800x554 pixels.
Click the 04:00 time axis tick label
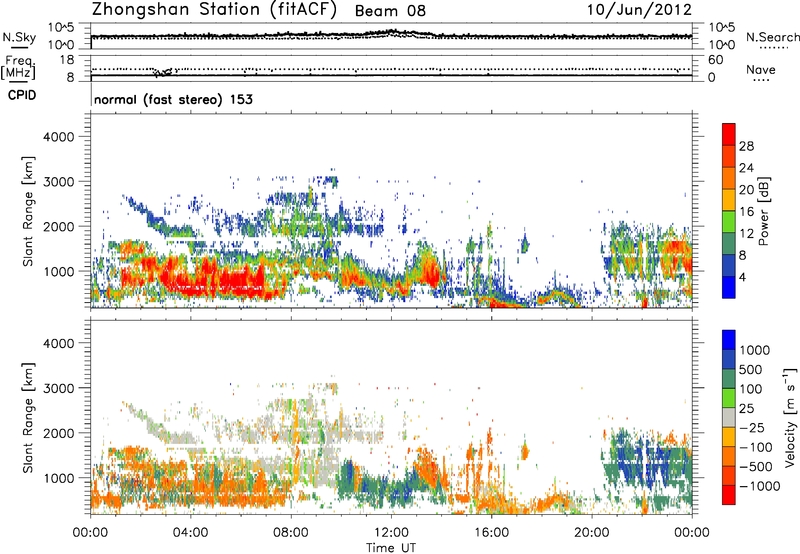[x=191, y=533]
